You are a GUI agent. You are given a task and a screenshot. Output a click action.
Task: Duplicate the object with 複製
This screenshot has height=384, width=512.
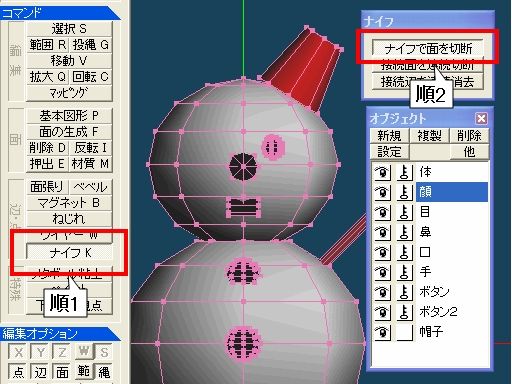pos(429,136)
